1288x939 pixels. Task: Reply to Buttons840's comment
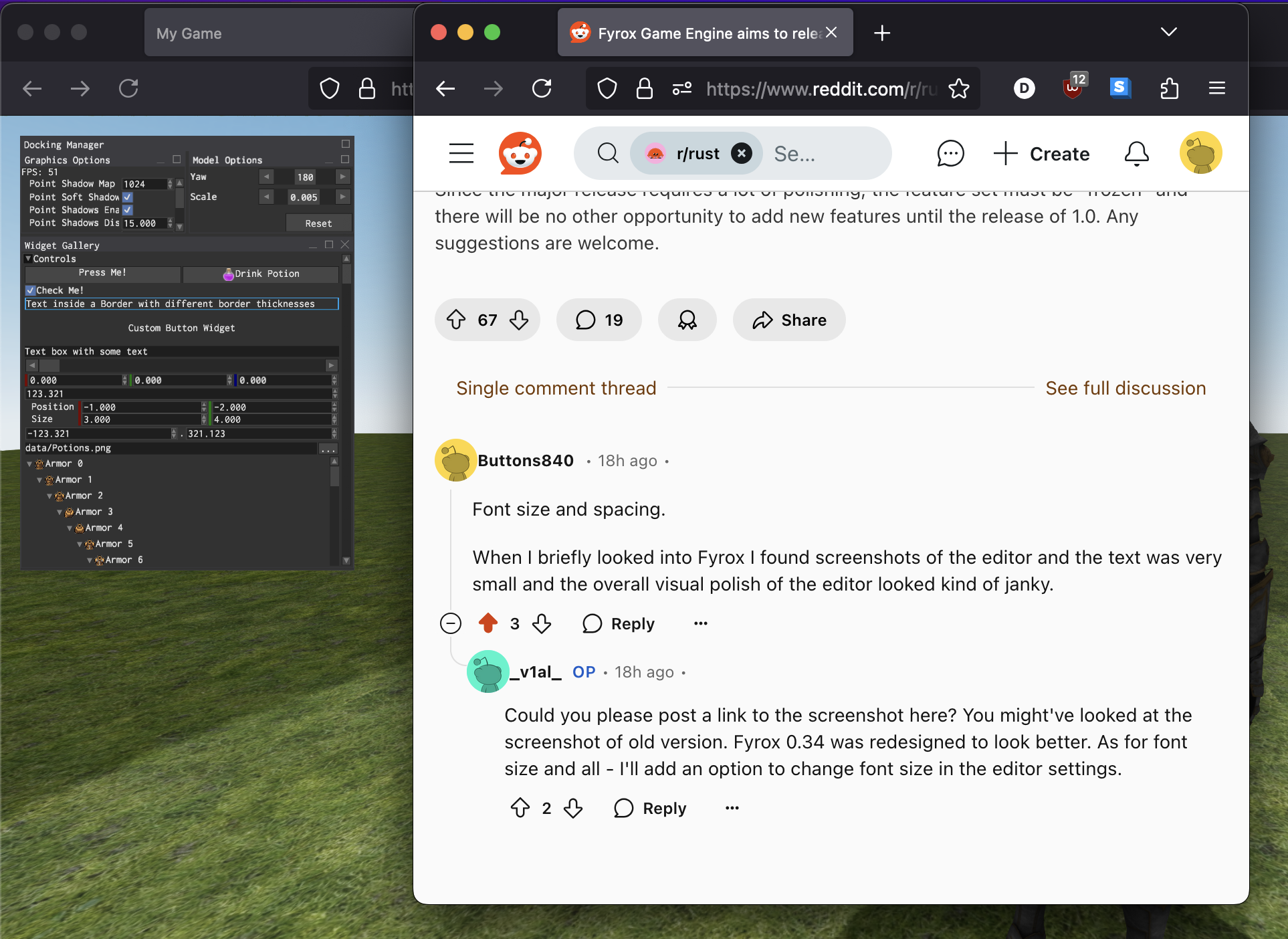pyautogui.click(x=619, y=623)
